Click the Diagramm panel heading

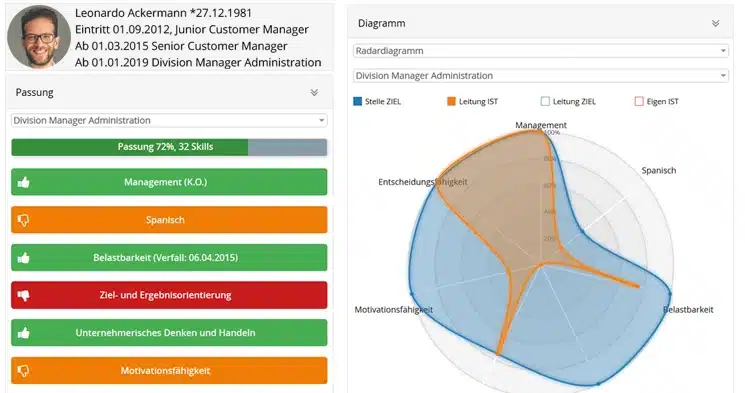(382, 23)
